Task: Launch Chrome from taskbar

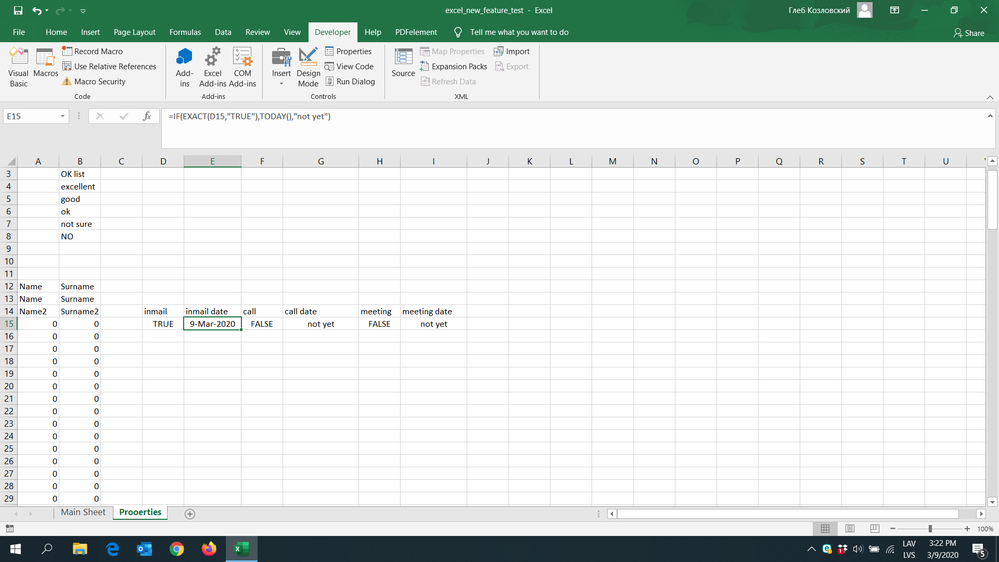Action: [176, 549]
